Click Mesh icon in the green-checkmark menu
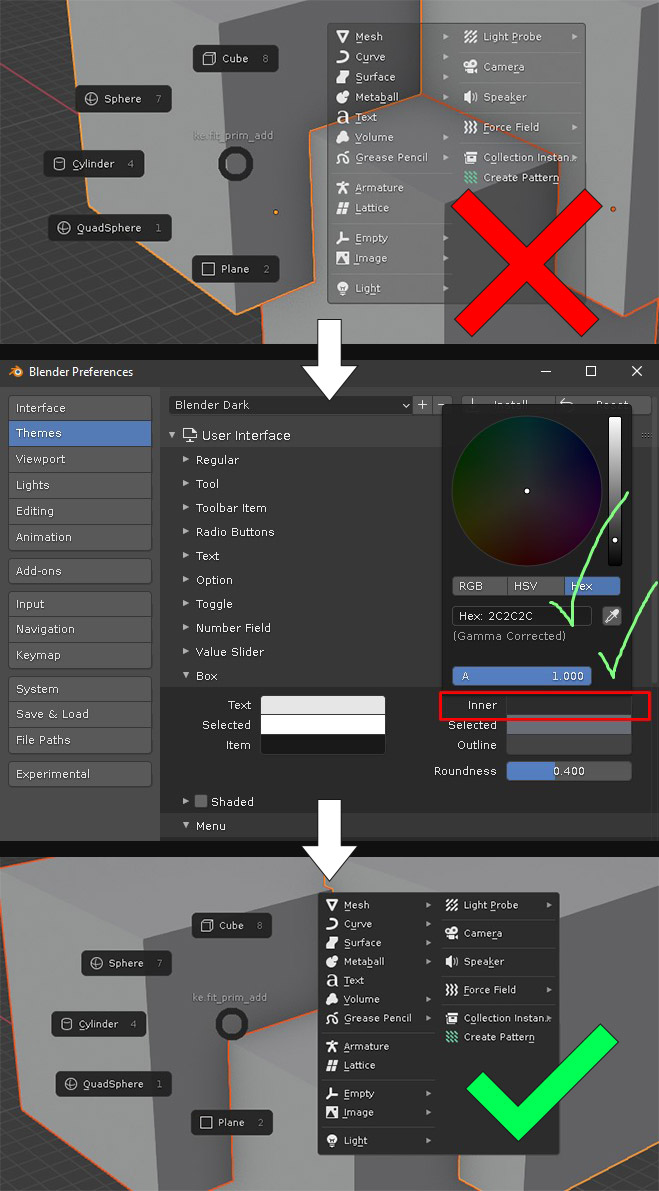 pyautogui.click(x=333, y=905)
